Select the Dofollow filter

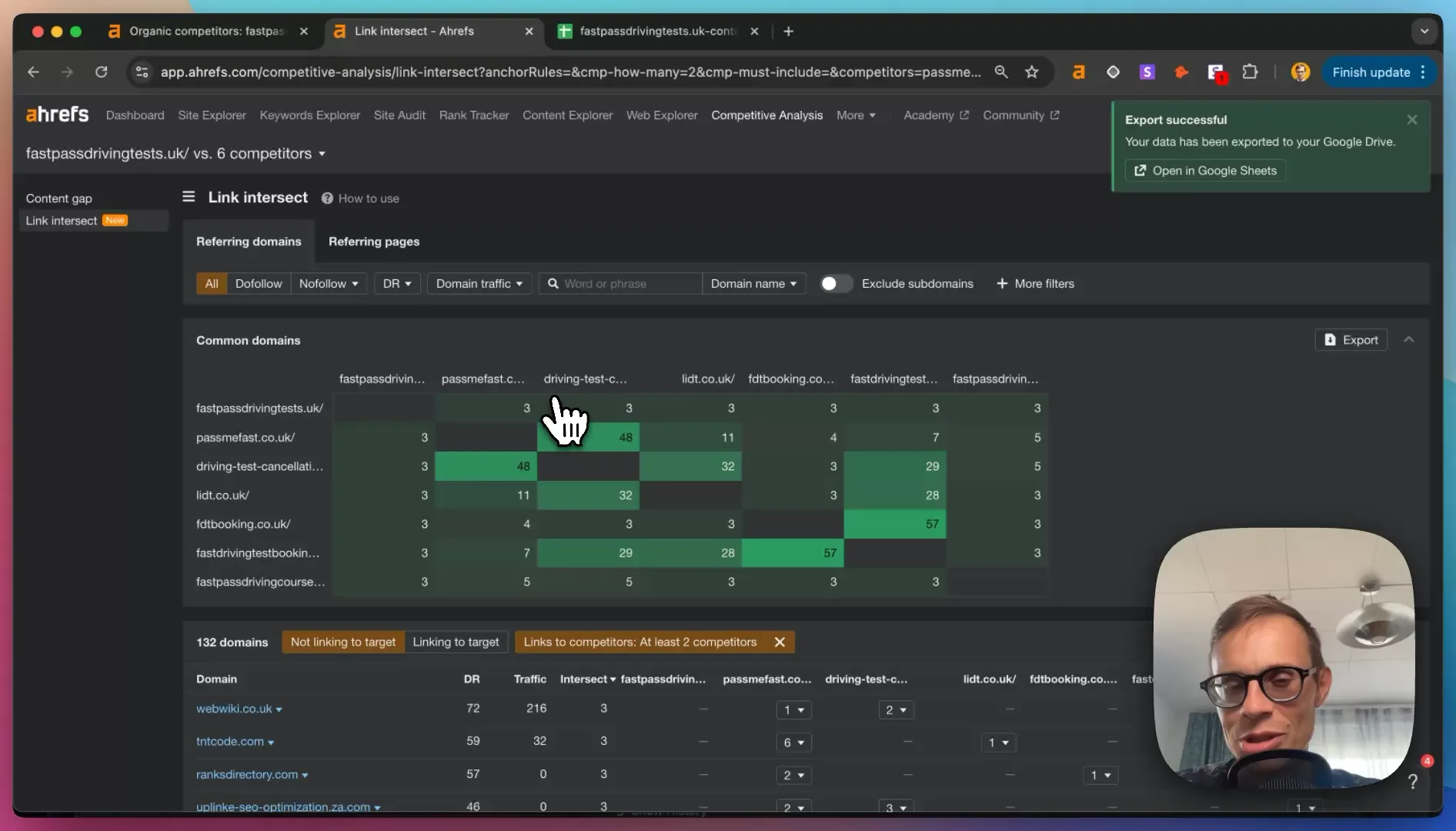click(x=259, y=284)
